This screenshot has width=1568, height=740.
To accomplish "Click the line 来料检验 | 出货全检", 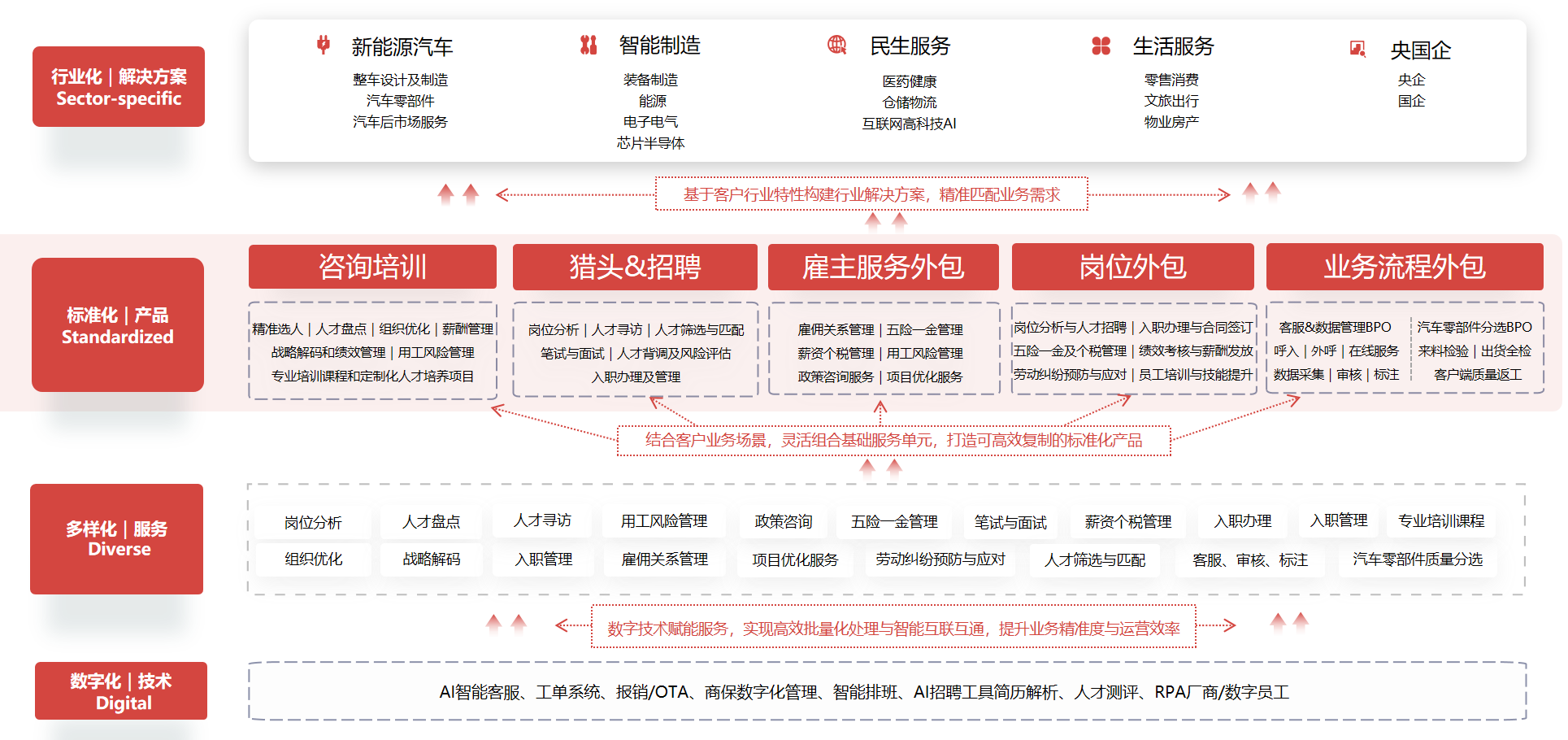I will [x=1475, y=351].
